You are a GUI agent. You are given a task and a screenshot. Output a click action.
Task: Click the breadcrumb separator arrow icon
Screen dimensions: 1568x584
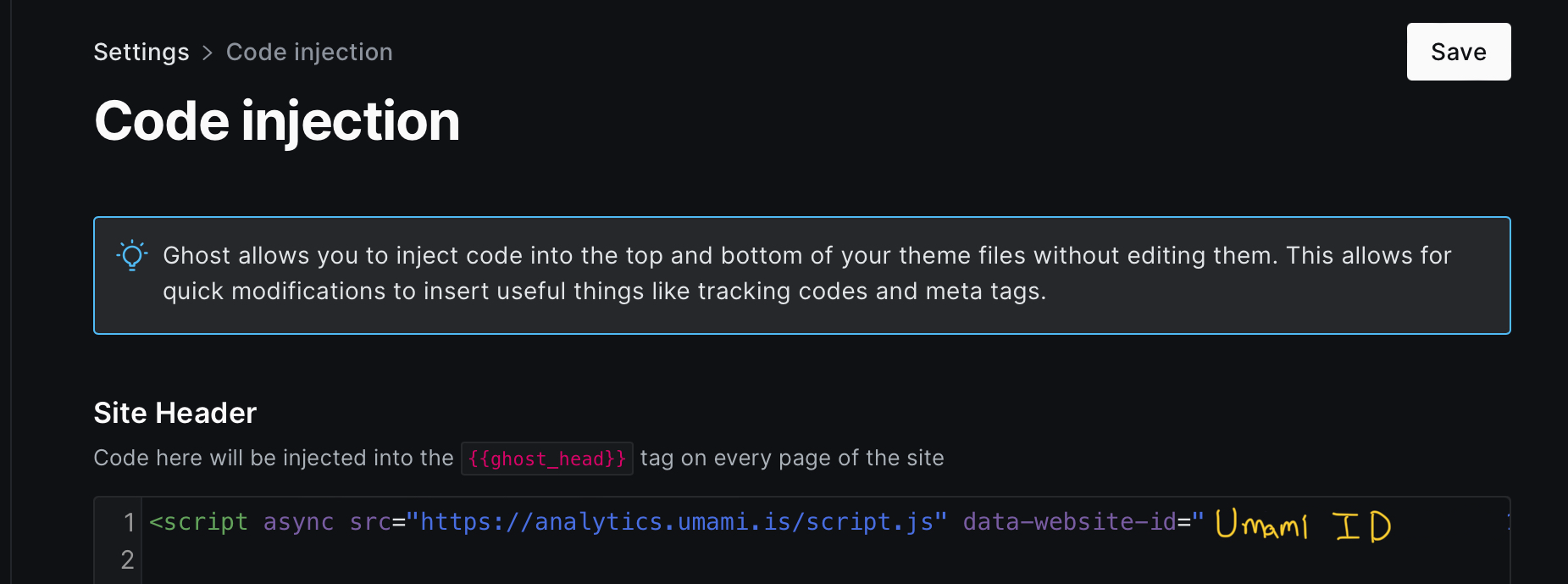207,52
